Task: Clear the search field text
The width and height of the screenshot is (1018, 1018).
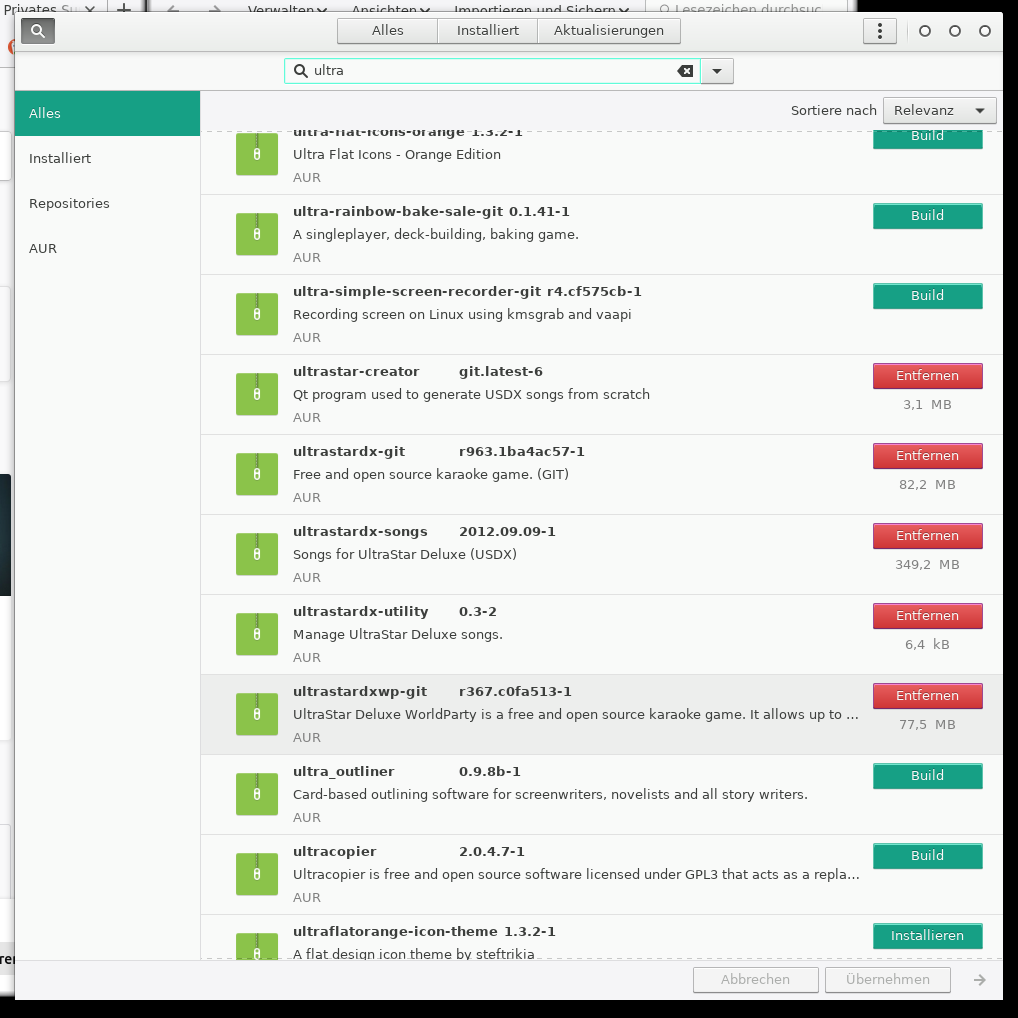Action: [685, 71]
